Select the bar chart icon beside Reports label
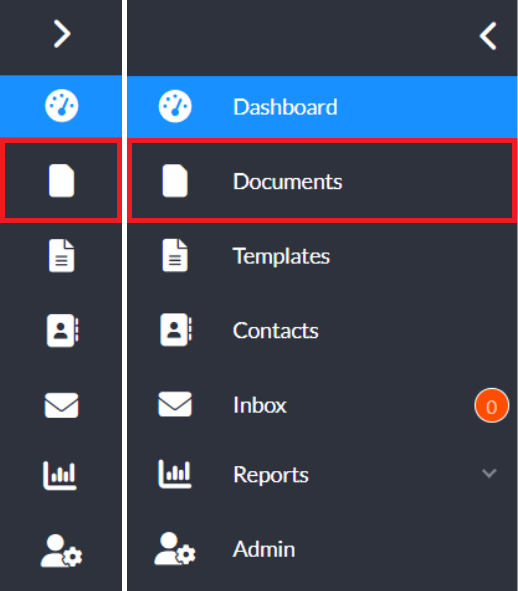This screenshot has width=518, height=591. [x=175, y=474]
